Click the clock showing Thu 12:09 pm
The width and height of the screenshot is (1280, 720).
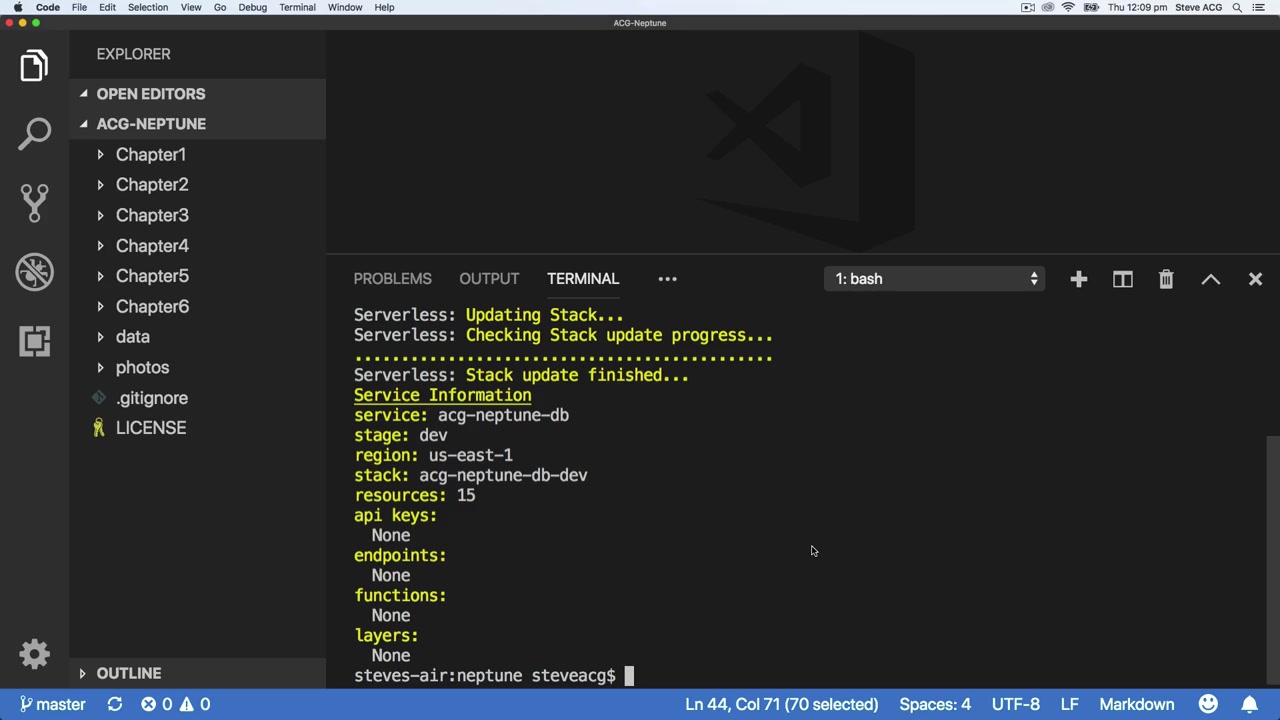click(1137, 7)
